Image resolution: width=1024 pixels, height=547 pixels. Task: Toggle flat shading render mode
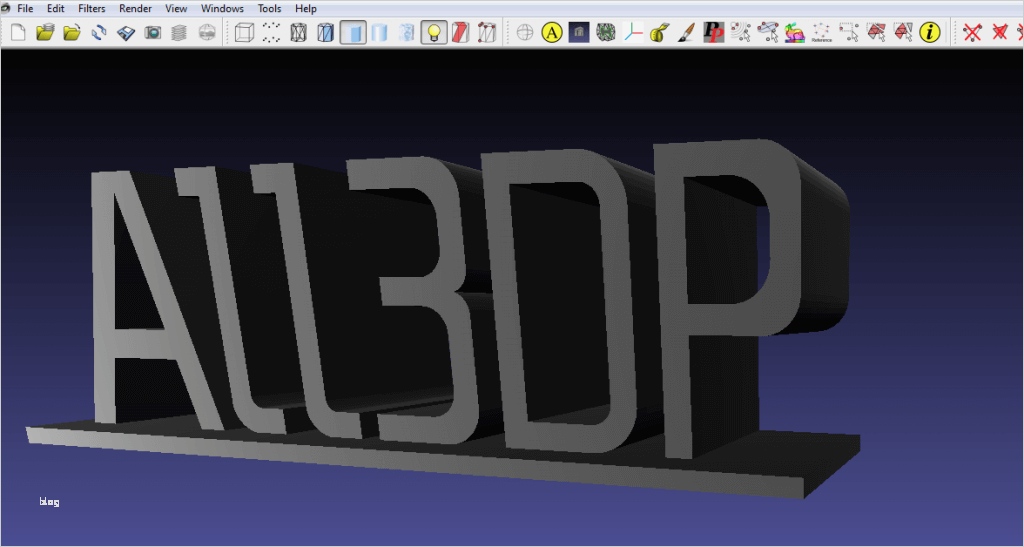coord(353,32)
